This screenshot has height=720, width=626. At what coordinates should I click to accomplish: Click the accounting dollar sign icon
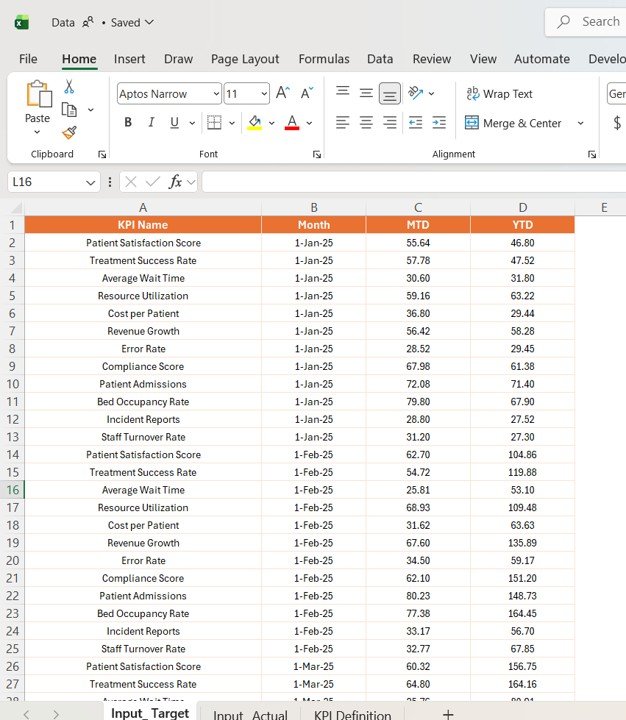tap(617, 123)
